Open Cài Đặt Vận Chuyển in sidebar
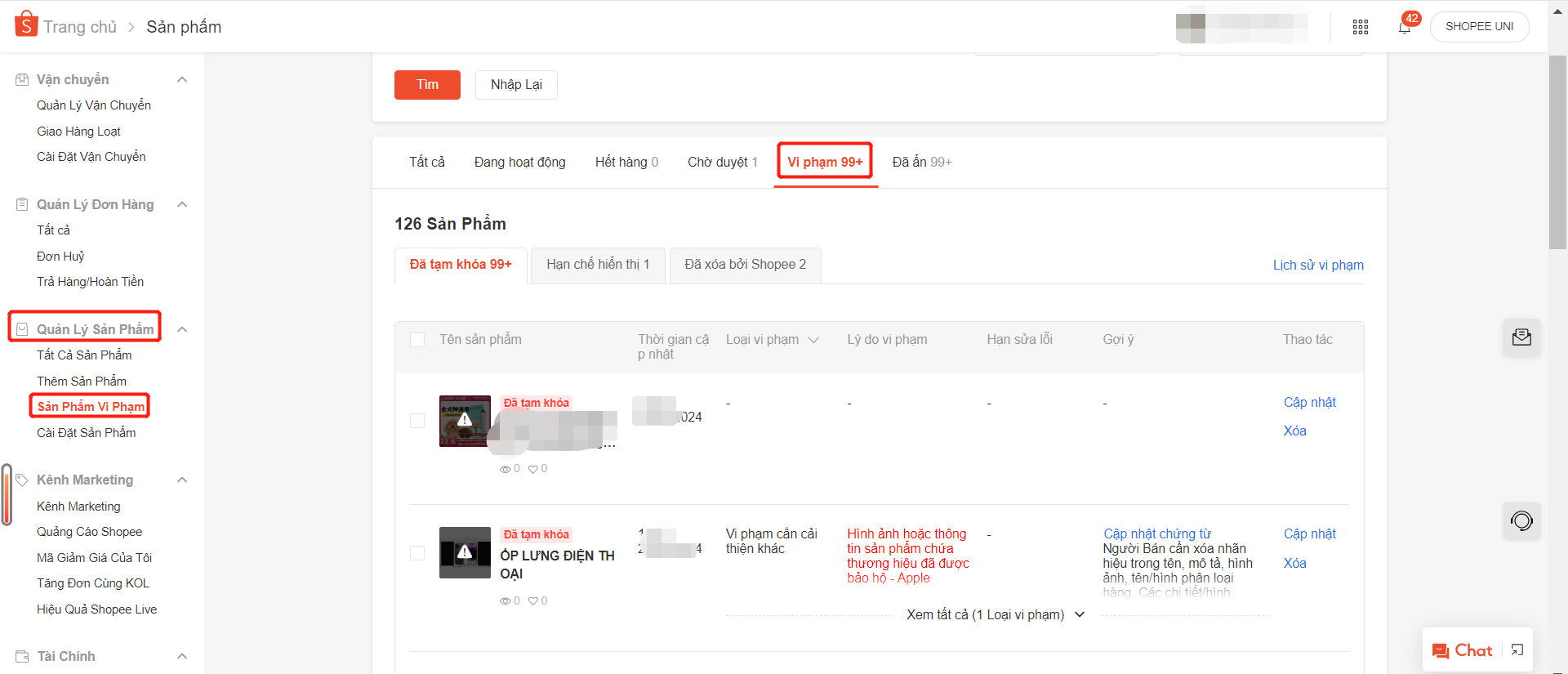This screenshot has height=674, width=1568. [x=91, y=157]
